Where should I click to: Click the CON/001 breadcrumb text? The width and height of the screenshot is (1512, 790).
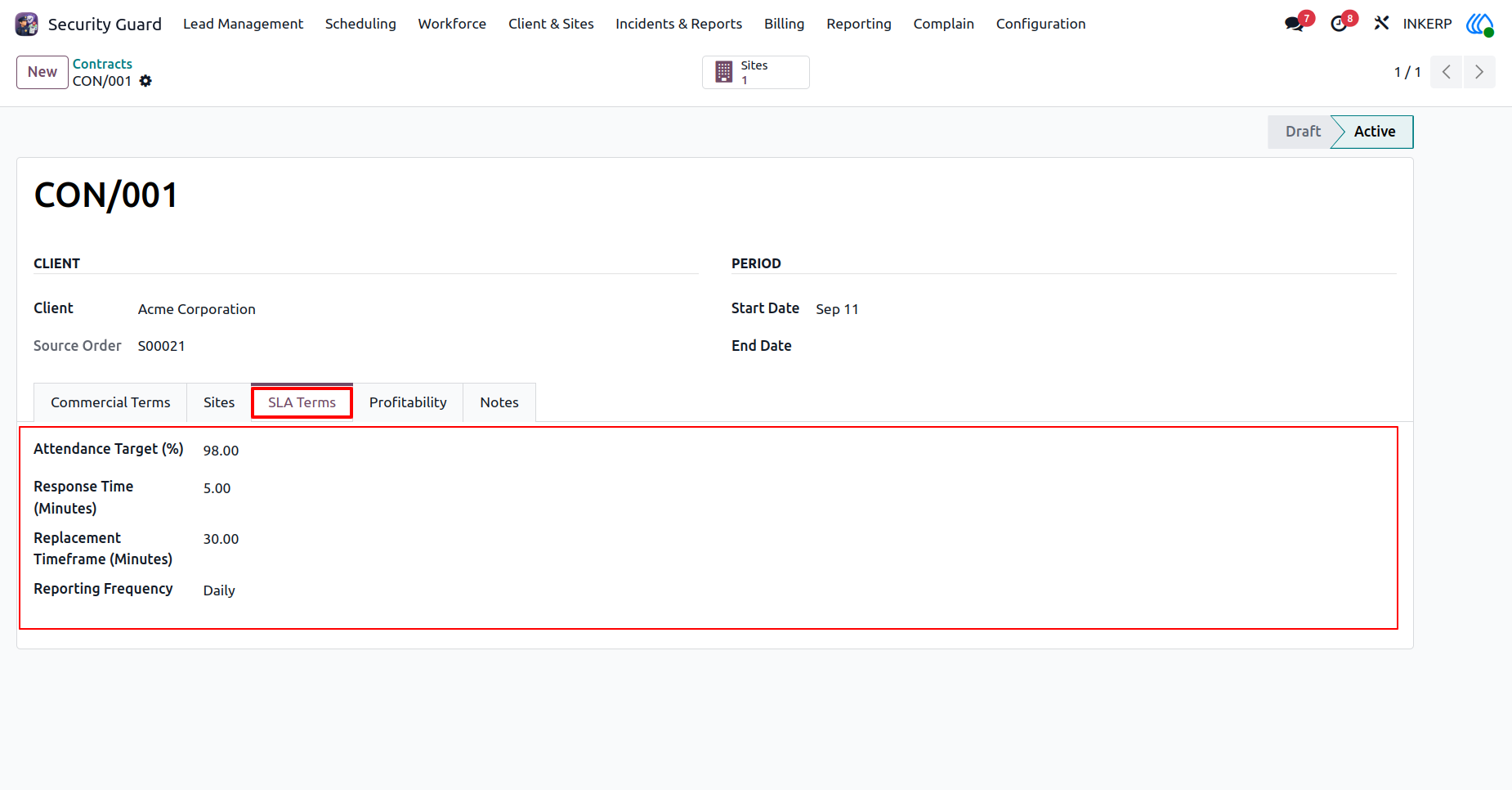102,81
